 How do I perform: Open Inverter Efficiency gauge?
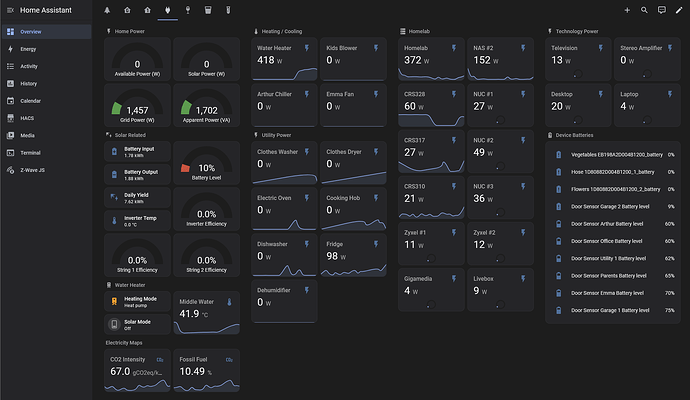pyautogui.click(x=206, y=209)
